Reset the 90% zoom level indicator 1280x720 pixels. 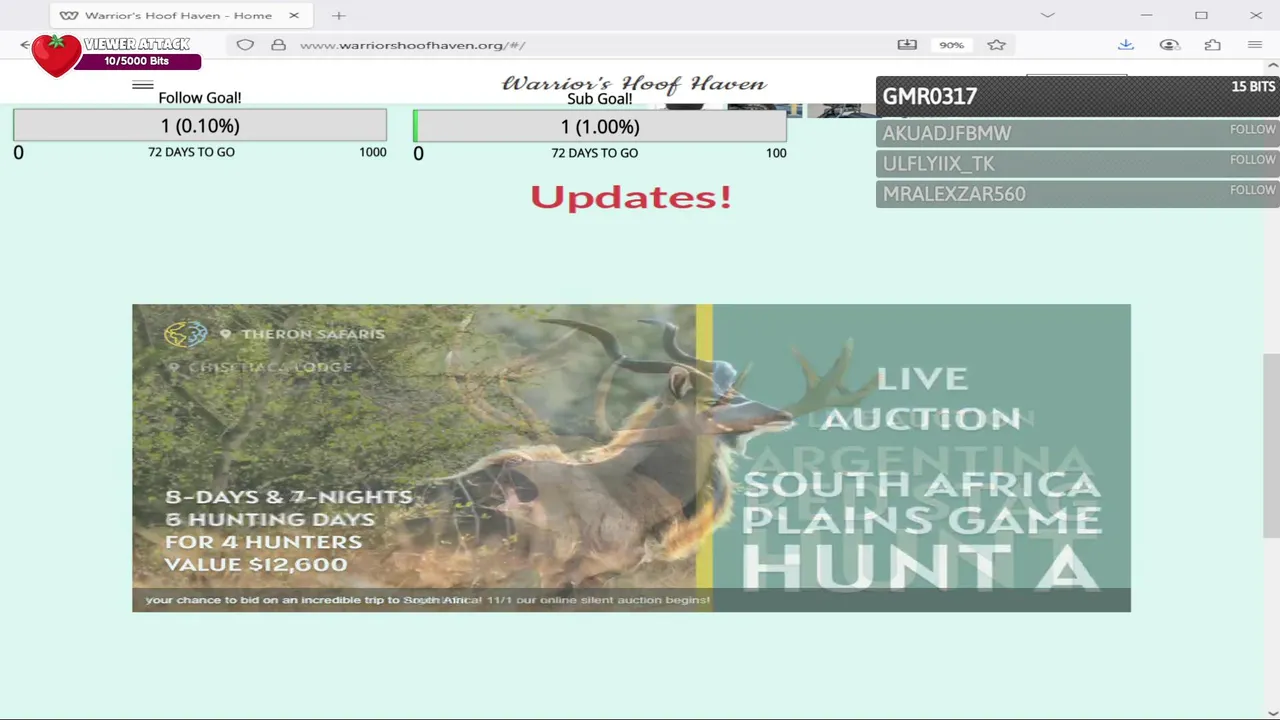pyautogui.click(x=951, y=45)
